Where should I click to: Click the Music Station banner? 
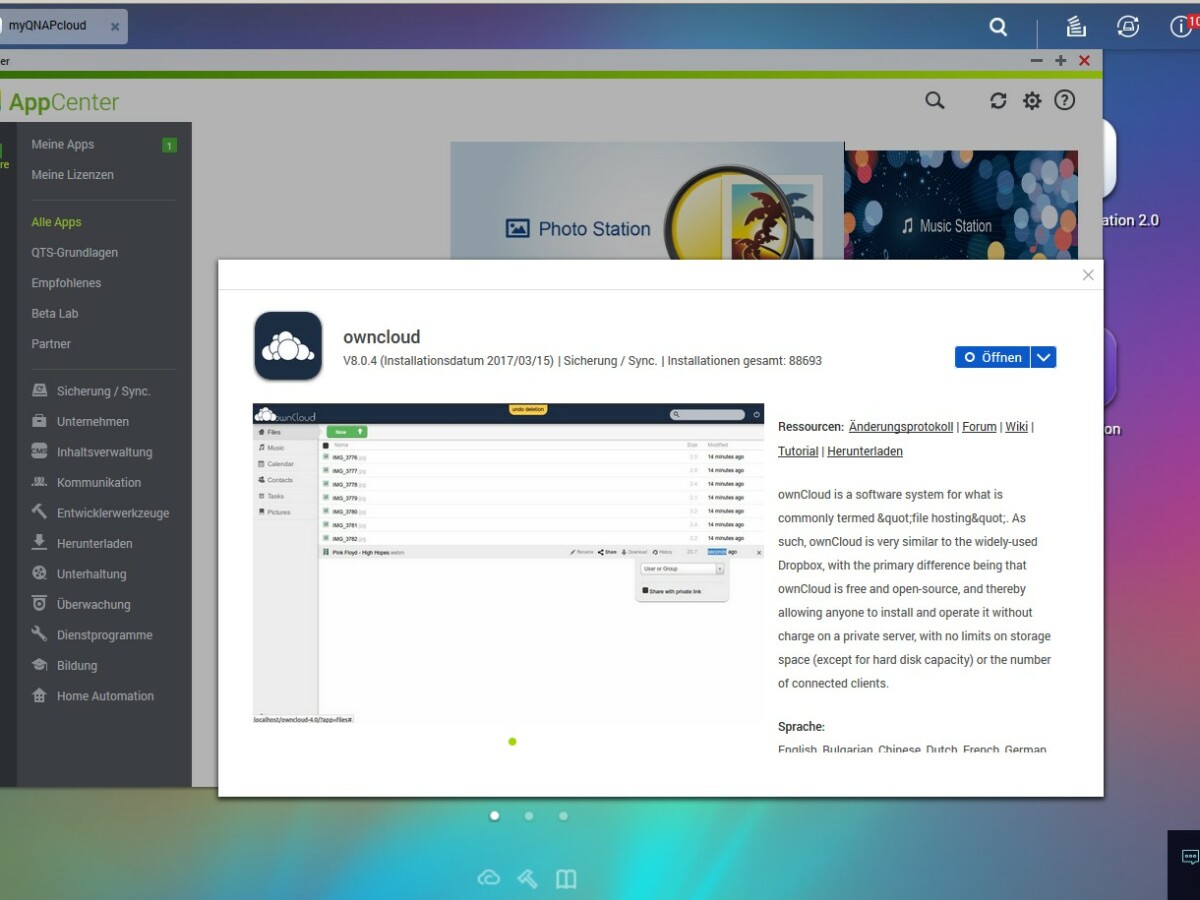click(x=961, y=205)
